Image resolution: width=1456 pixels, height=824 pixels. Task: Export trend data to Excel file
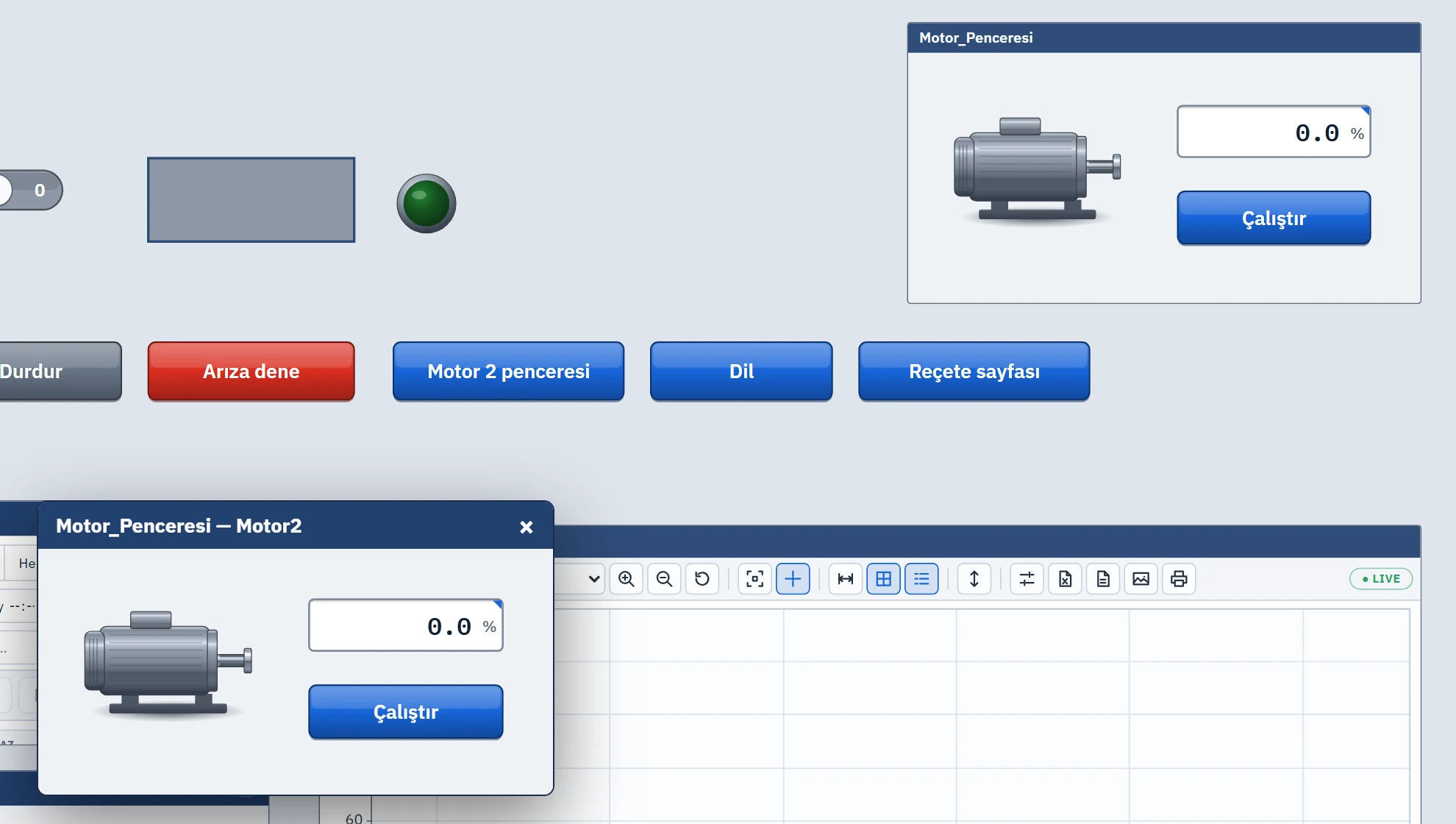point(1066,579)
